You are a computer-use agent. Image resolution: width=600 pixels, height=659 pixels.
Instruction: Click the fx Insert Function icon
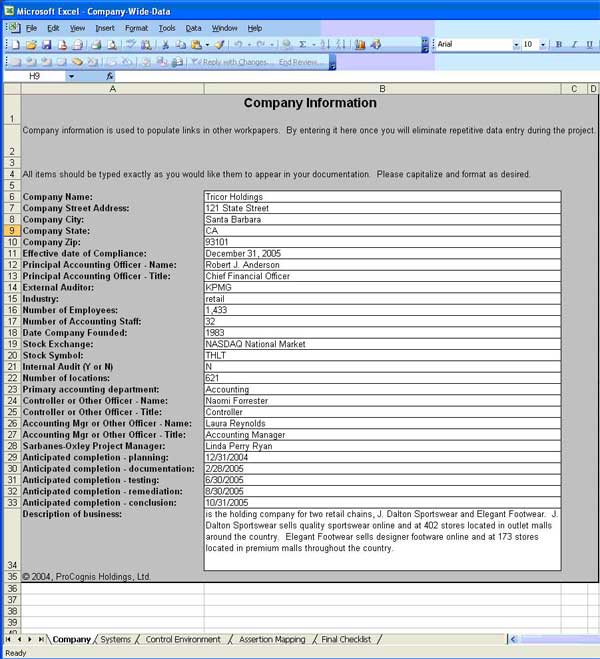[x=109, y=76]
